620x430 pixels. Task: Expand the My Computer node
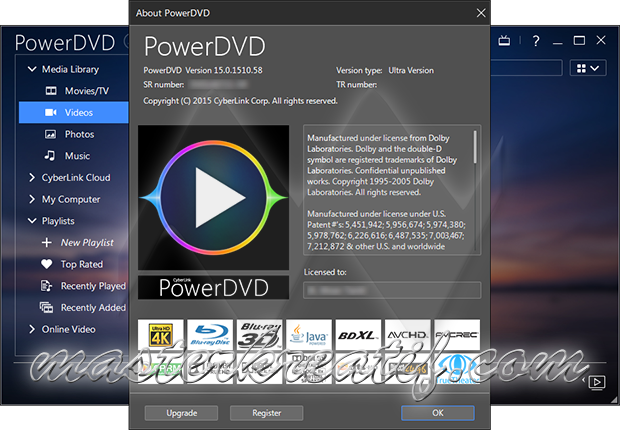[32, 199]
